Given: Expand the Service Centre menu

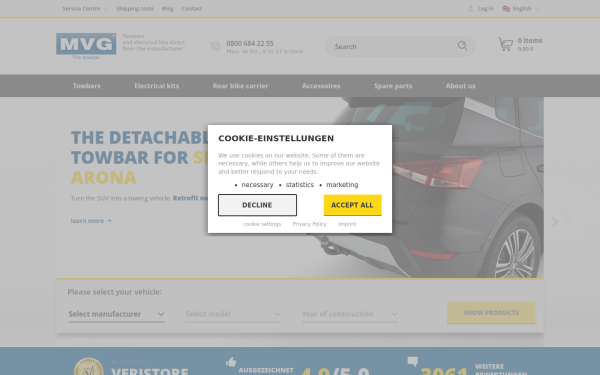Looking at the screenshot, I should point(85,8).
